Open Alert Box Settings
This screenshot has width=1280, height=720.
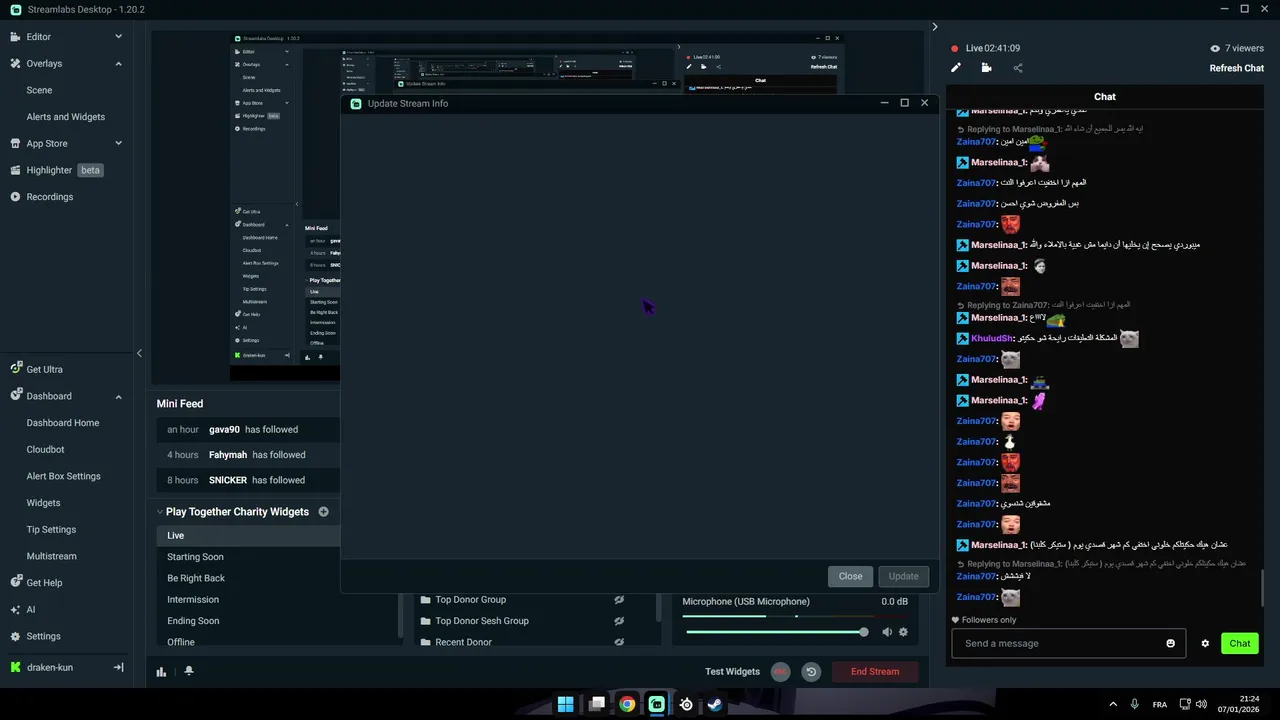(x=63, y=476)
